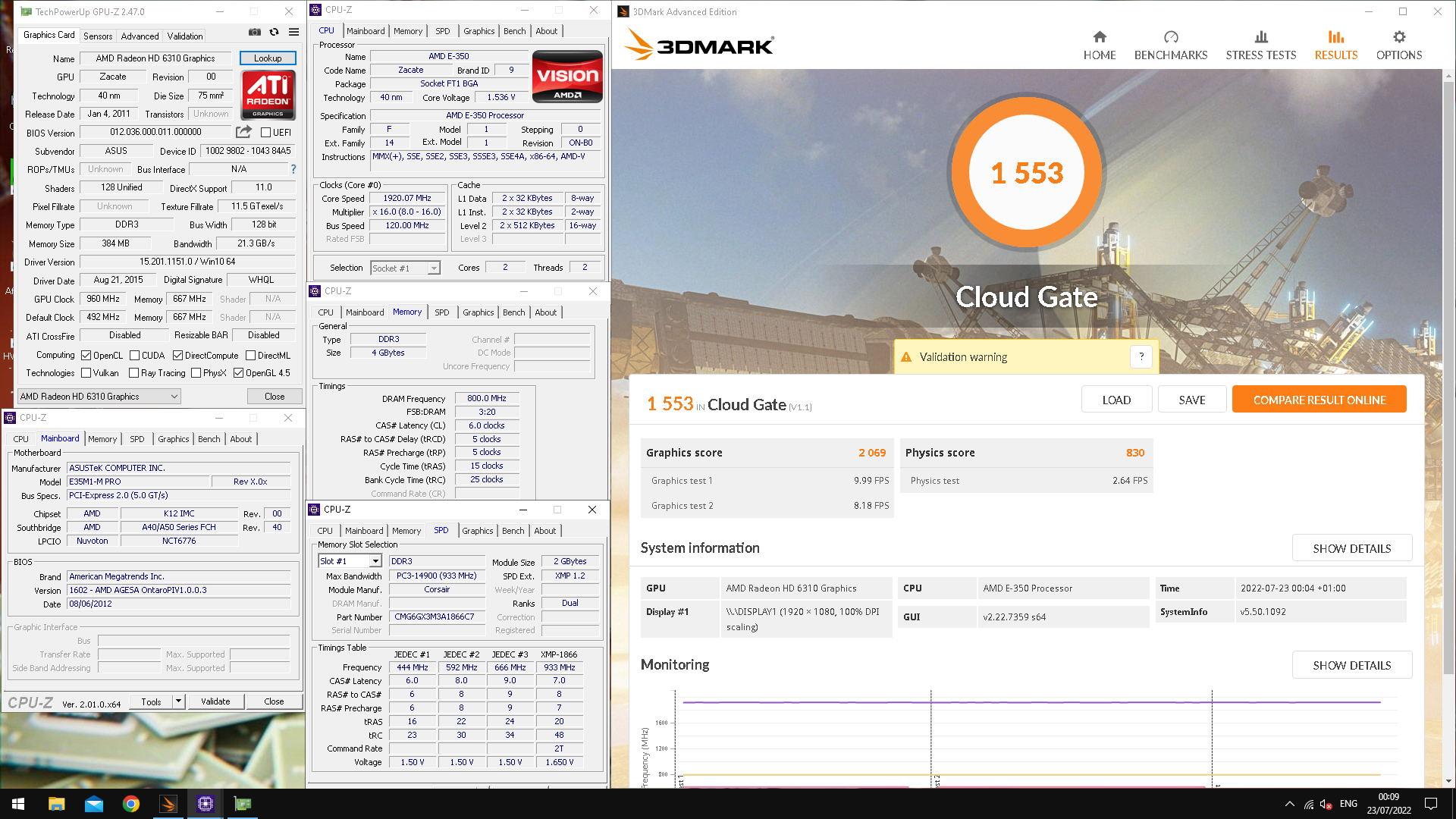Click the GPU-Z screenshot camera icon
Screen dimensions: 1456x819
(x=255, y=32)
